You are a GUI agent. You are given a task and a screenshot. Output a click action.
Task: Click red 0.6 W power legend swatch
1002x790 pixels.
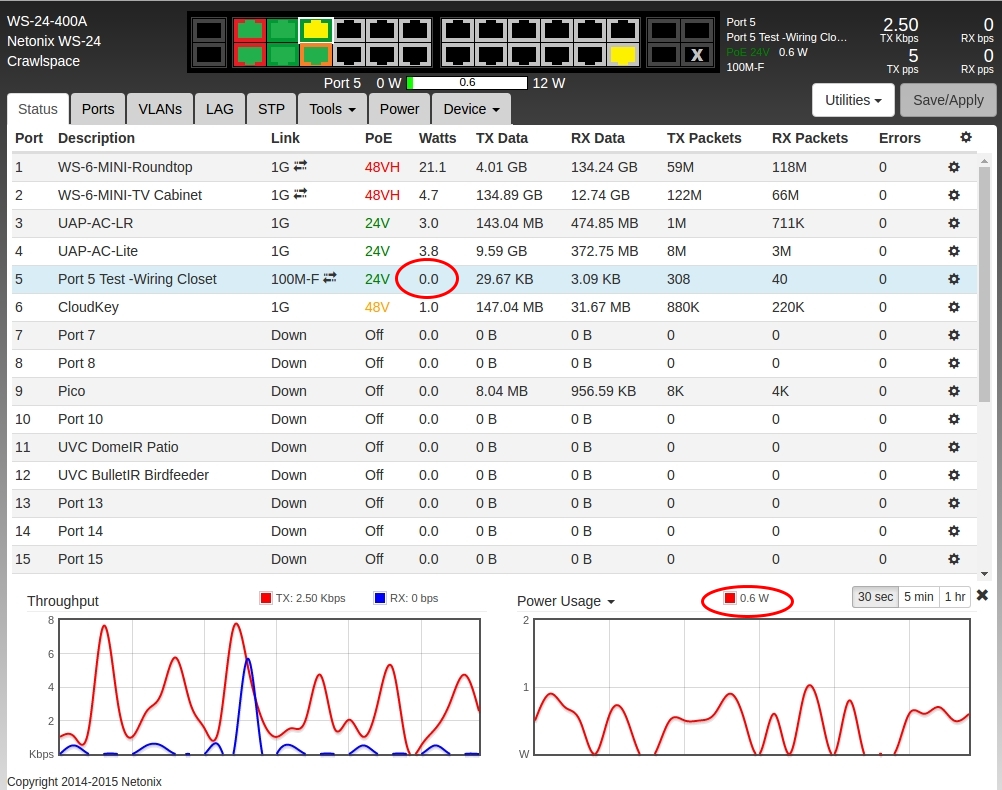tap(730, 598)
